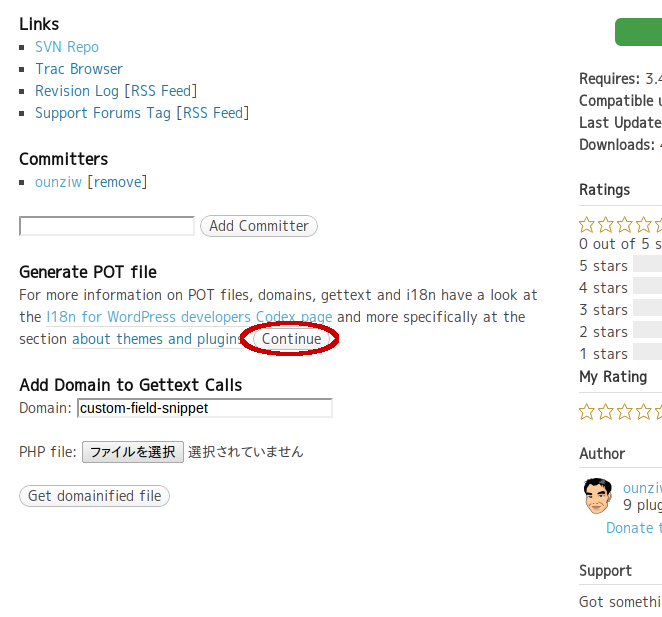Image resolution: width=662 pixels, height=617 pixels.
Task: Rate four stars under My Rating
Action: coord(643,411)
